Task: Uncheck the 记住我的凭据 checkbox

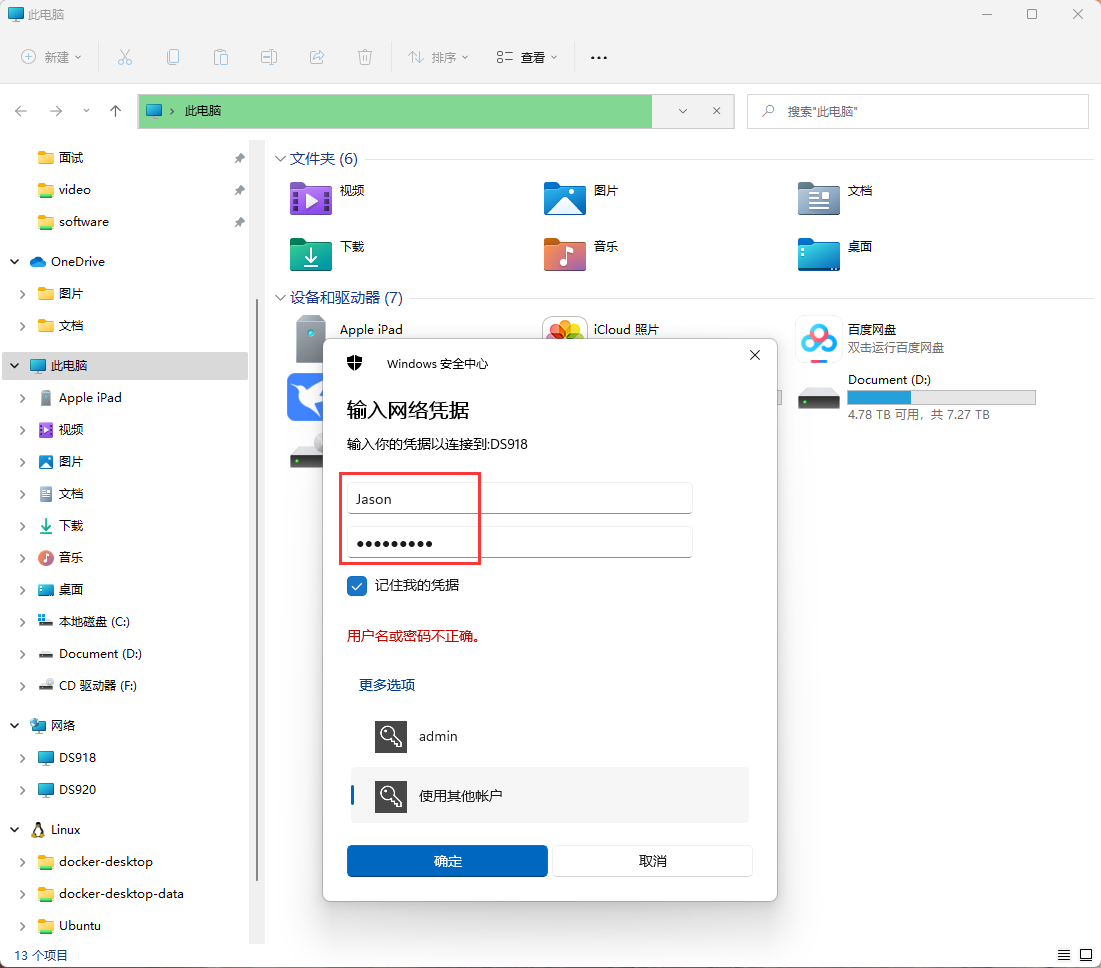Action: 357,586
